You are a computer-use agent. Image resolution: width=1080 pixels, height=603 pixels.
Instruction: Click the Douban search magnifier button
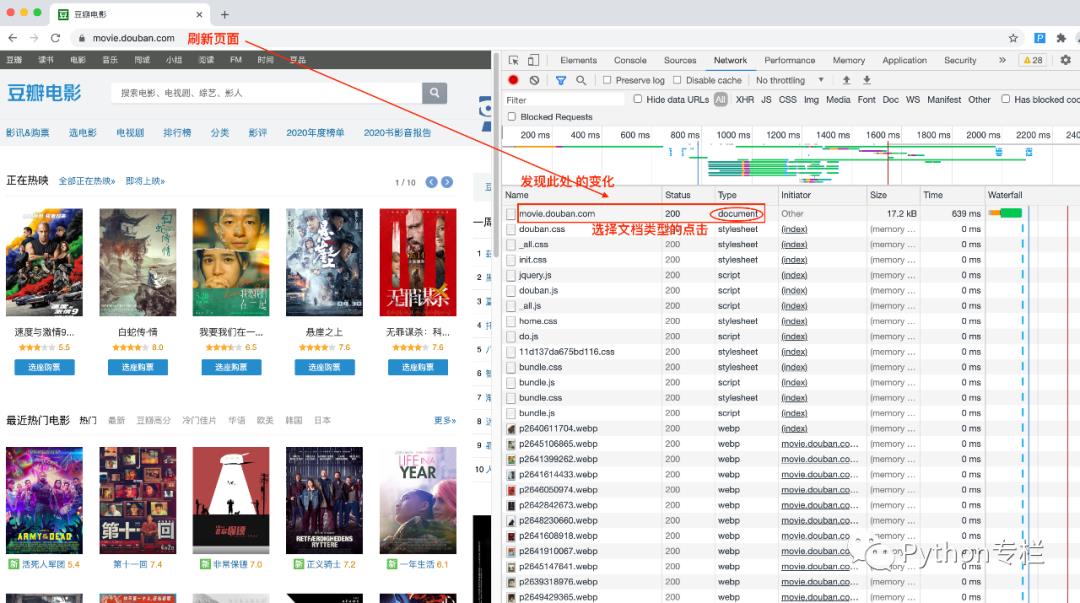(x=434, y=92)
